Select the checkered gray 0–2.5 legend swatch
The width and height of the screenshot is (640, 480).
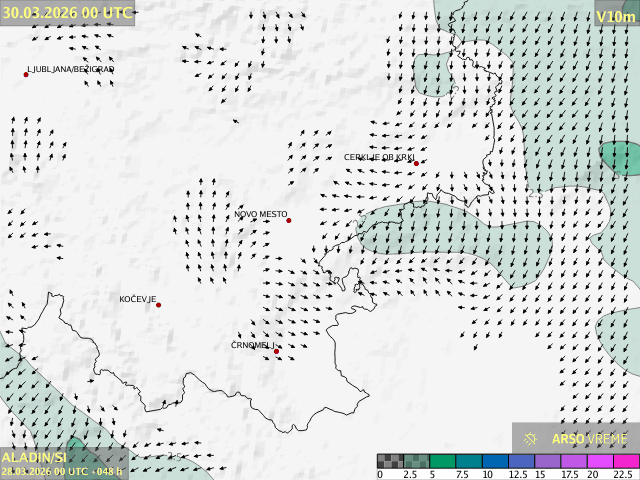[390, 461]
